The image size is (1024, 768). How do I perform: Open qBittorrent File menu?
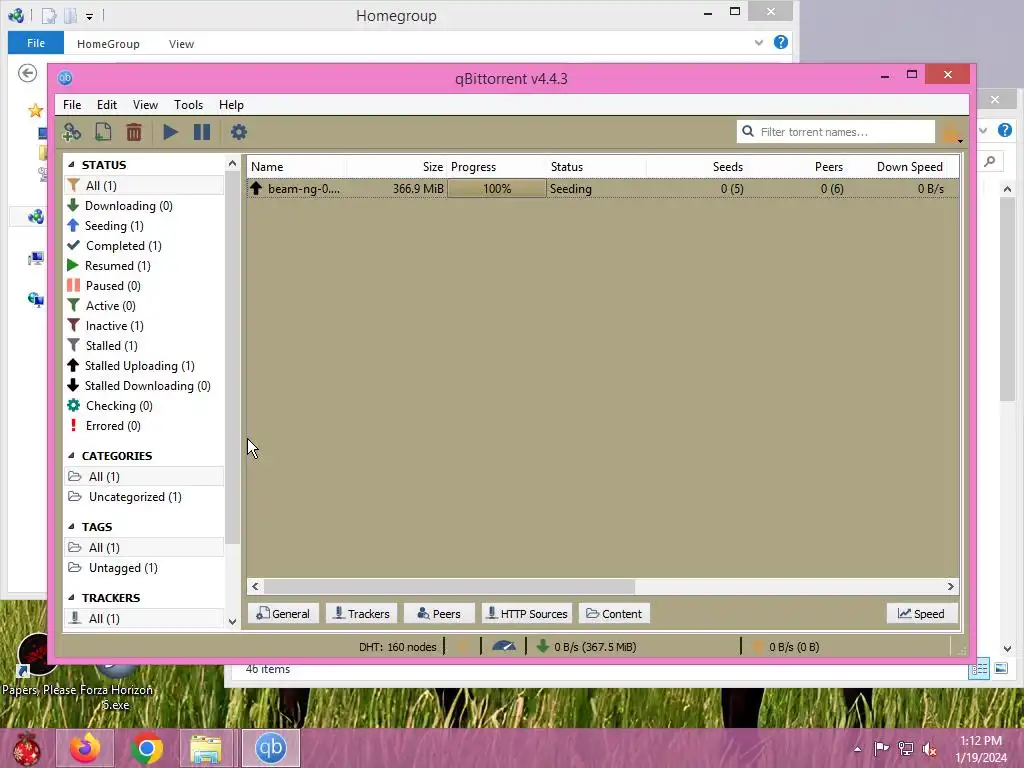(x=72, y=104)
